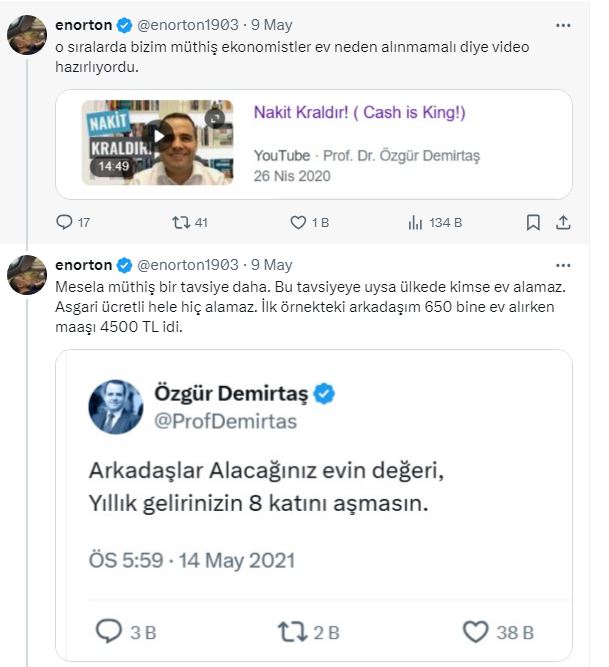609x667 pixels.
Task: Click the @ProfDemirtas handle
Action: [x=225, y=421]
